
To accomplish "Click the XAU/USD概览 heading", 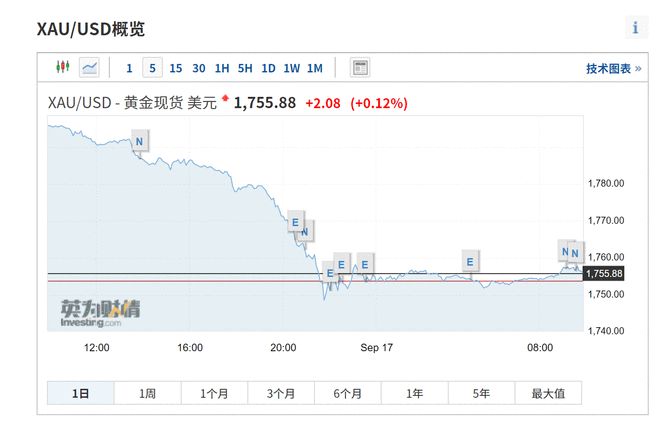I will pos(91,28).
